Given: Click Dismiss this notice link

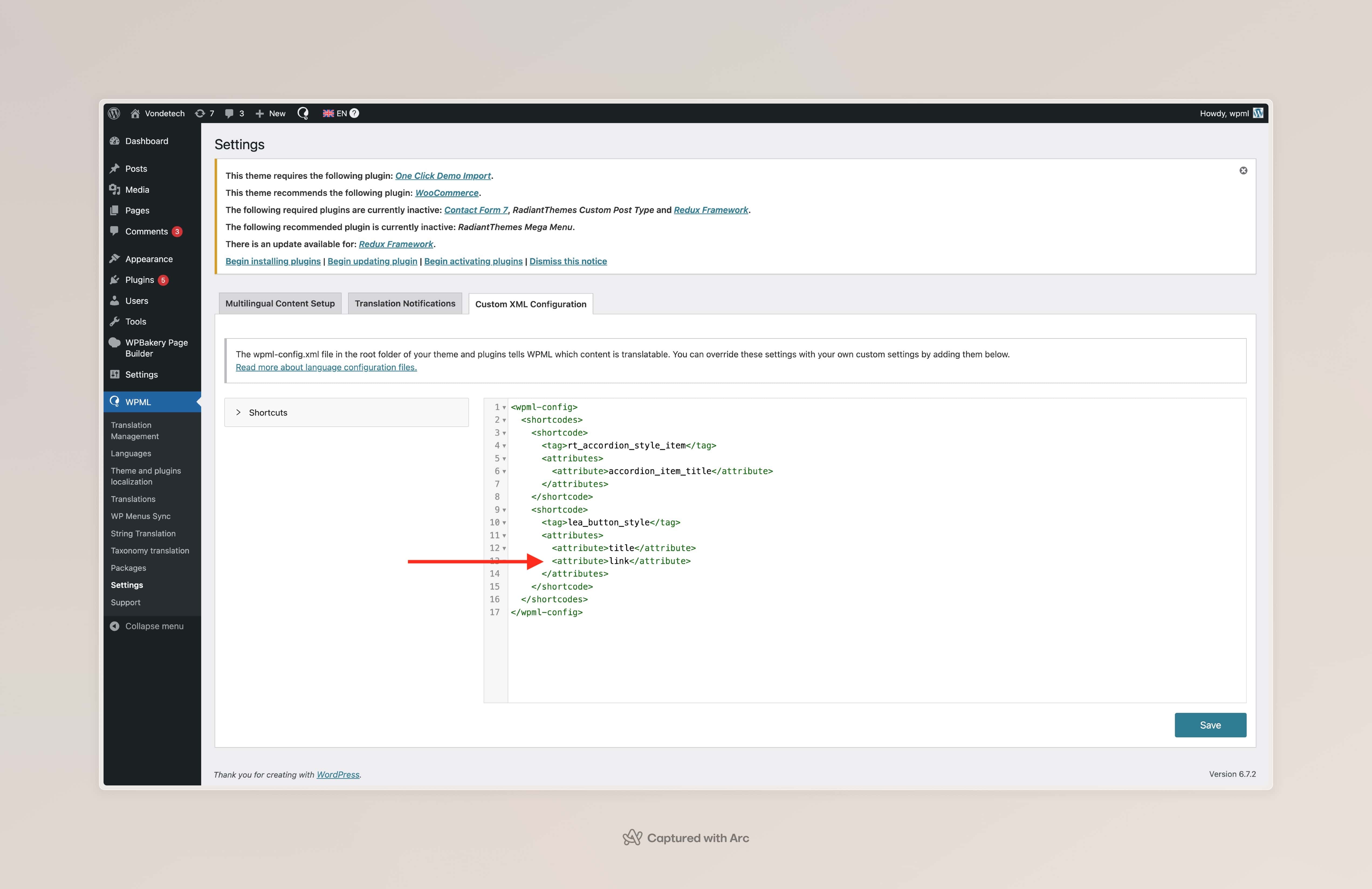Looking at the screenshot, I should tap(568, 261).
